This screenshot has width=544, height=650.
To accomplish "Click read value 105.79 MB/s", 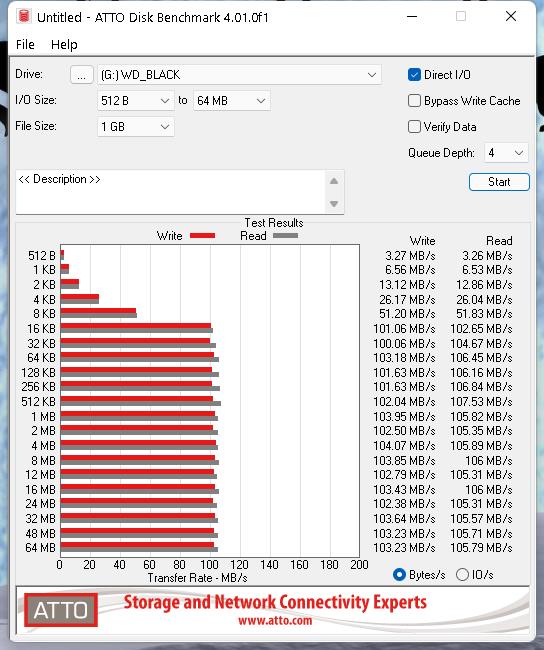I will click(x=481, y=548).
